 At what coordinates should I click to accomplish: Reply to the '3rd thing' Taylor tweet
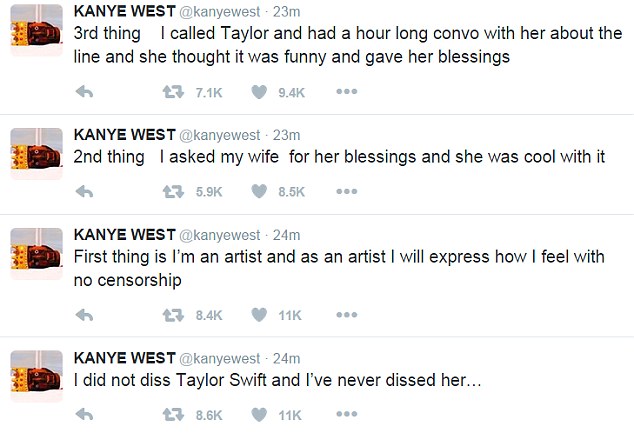pyautogui.click(x=85, y=92)
